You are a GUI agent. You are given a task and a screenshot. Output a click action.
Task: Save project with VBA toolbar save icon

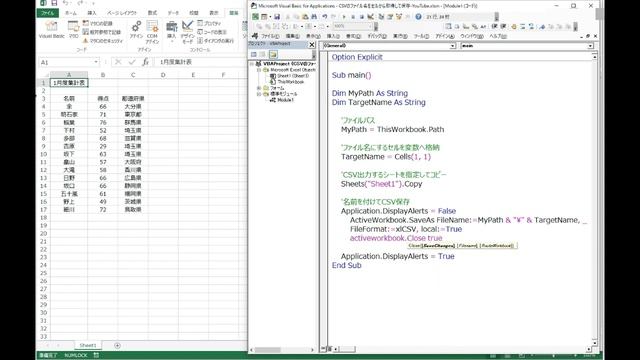click(x=277, y=17)
